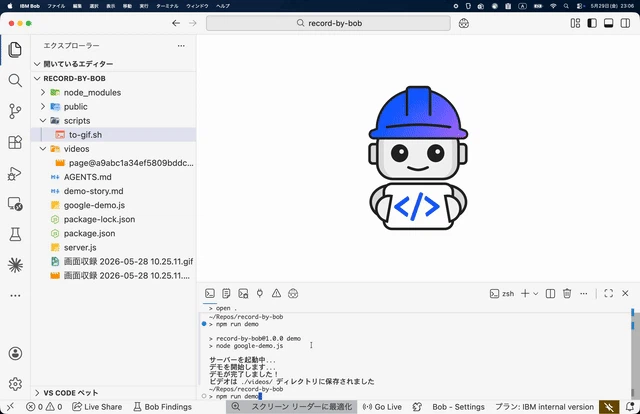Open the Manage gear menu
The width and height of the screenshot is (640, 414).
click(15, 384)
